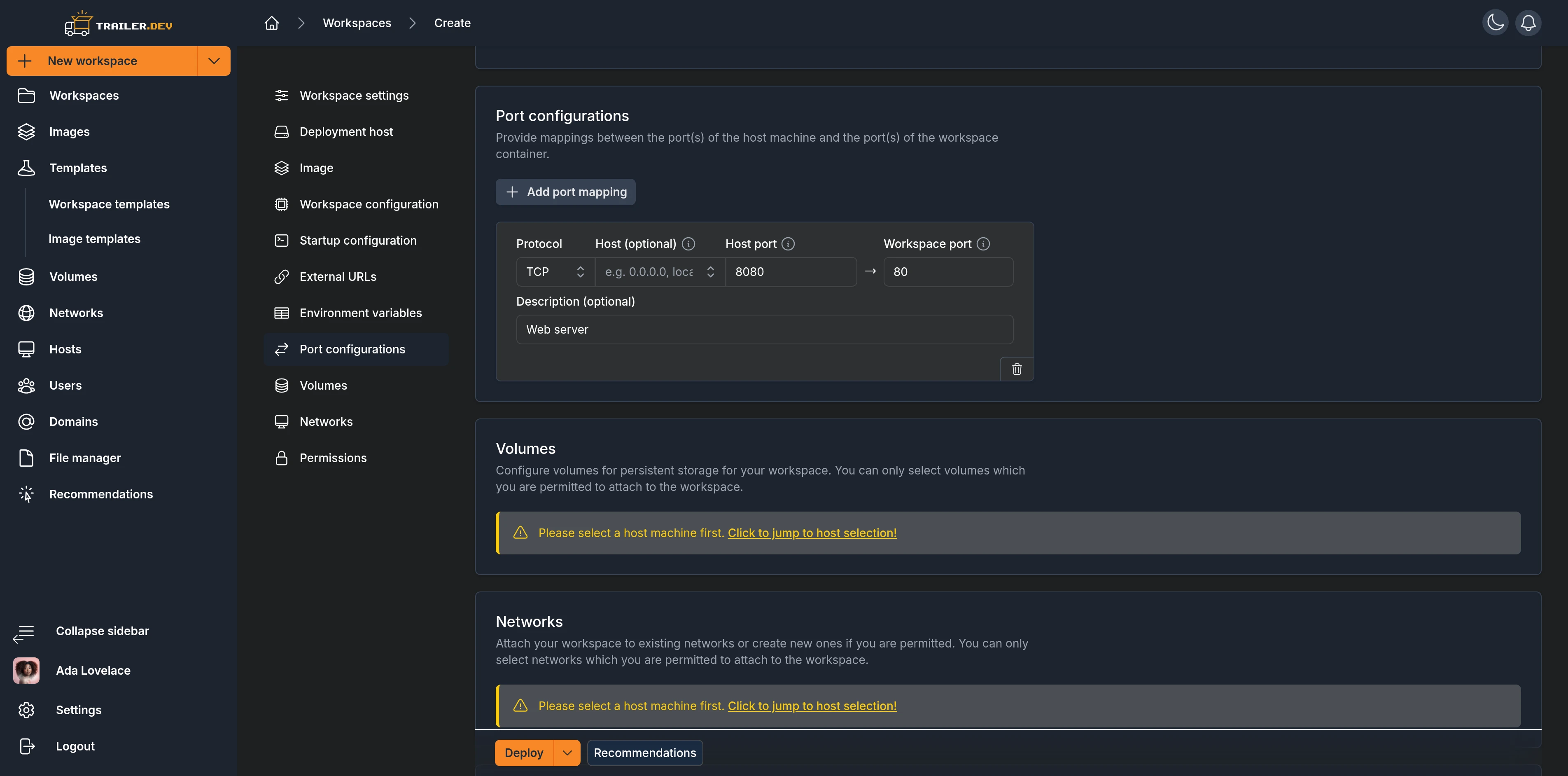Open Ada Lovelace profile avatar
Image resolution: width=1568 pixels, height=776 pixels.
click(26, 671)
